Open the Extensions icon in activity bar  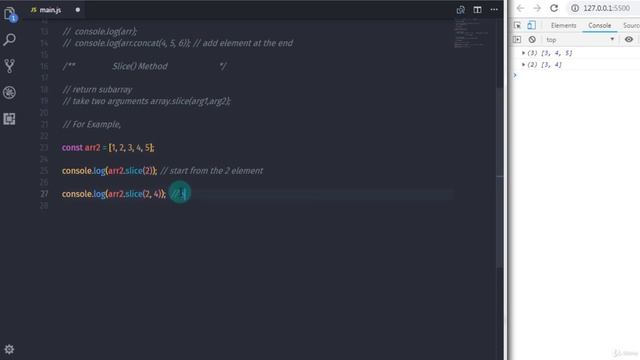tap(9, 119)
